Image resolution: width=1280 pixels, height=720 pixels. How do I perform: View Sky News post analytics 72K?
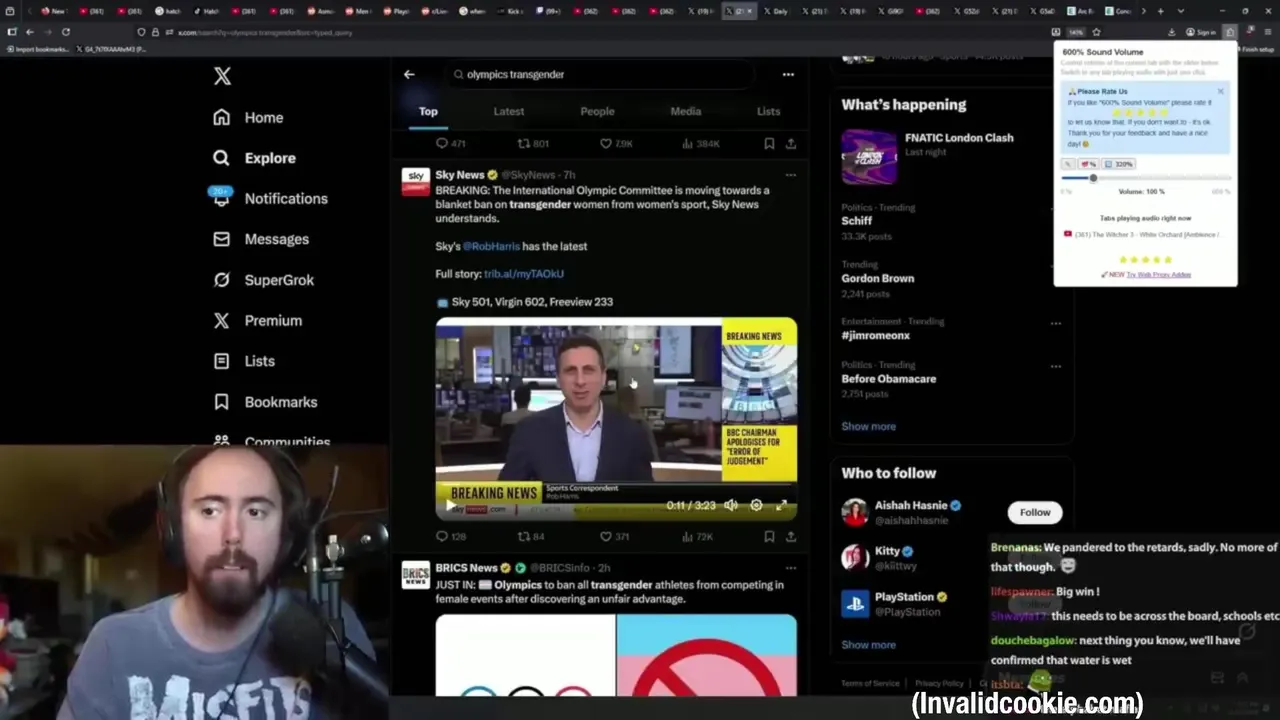point(696,537)
